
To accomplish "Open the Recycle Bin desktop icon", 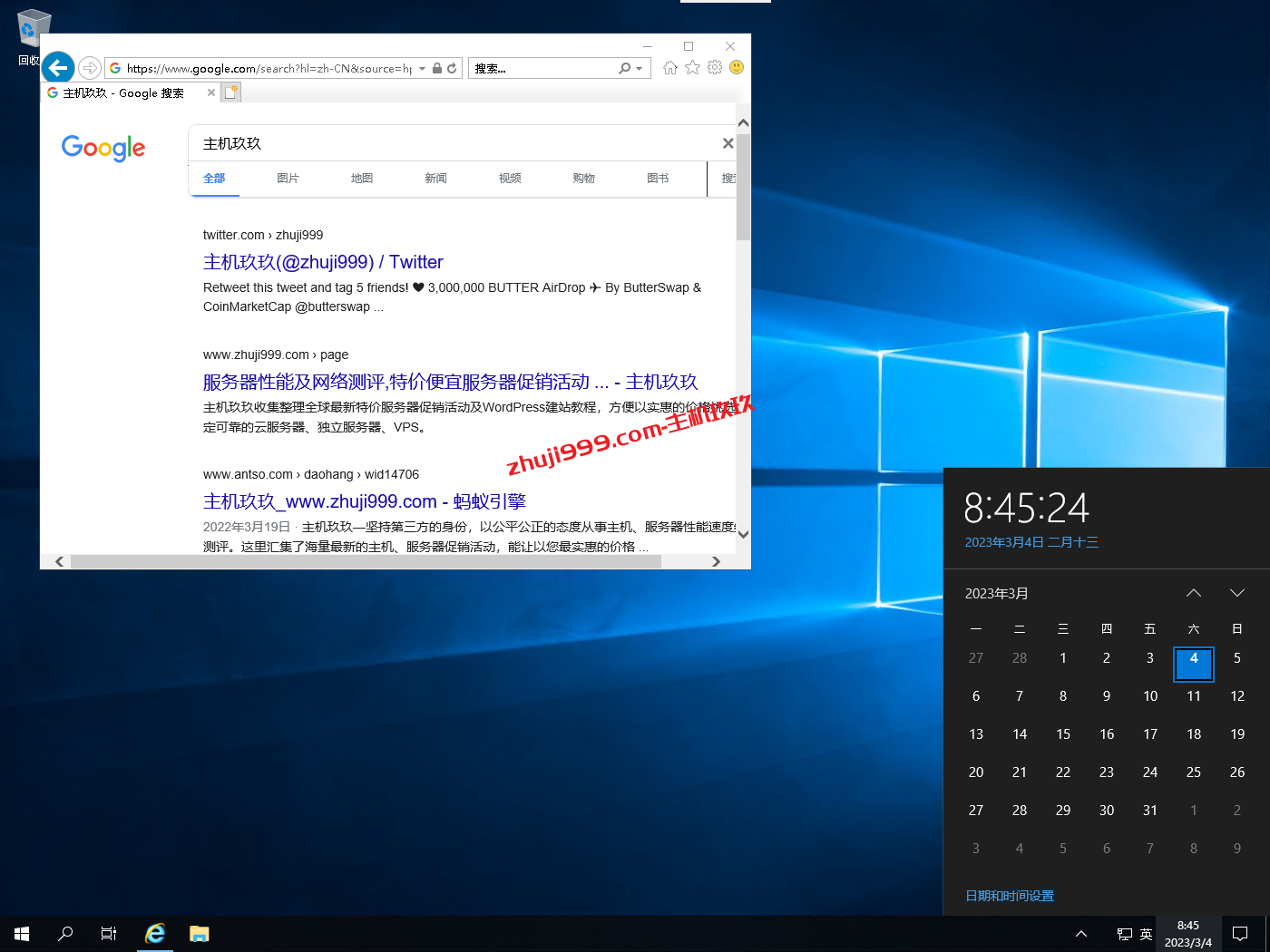I will 33,38.
